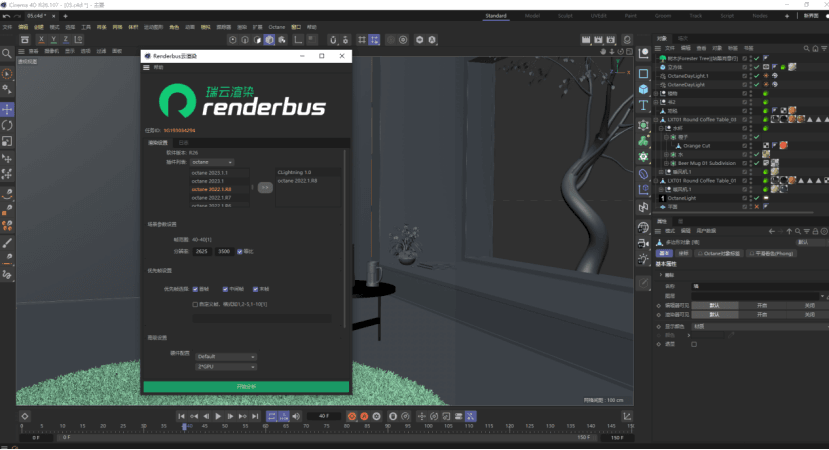Click the camera icon in side palette
The image size is (829, 450).
pyautogui.click(x=643, y=244)
